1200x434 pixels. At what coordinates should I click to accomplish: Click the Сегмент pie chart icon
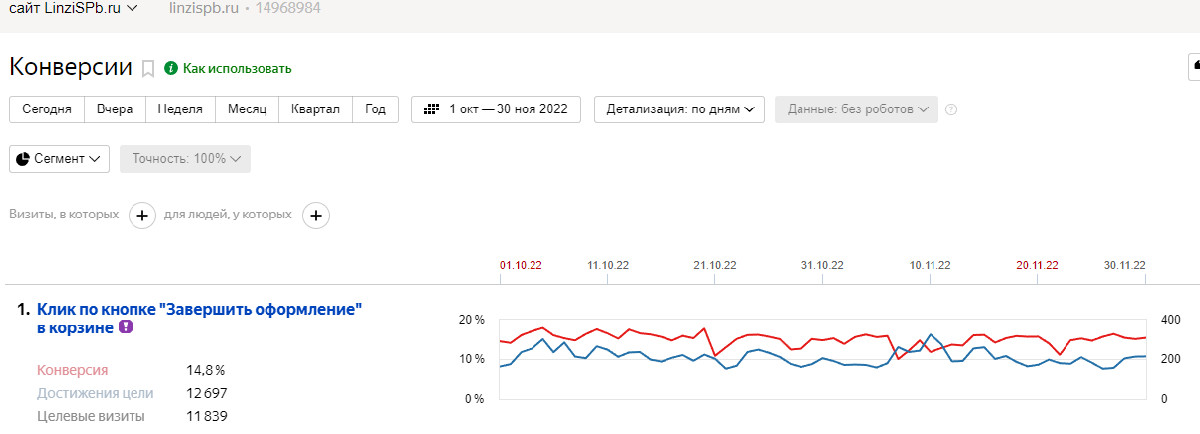pyautogui.click(x=22, y=158)
